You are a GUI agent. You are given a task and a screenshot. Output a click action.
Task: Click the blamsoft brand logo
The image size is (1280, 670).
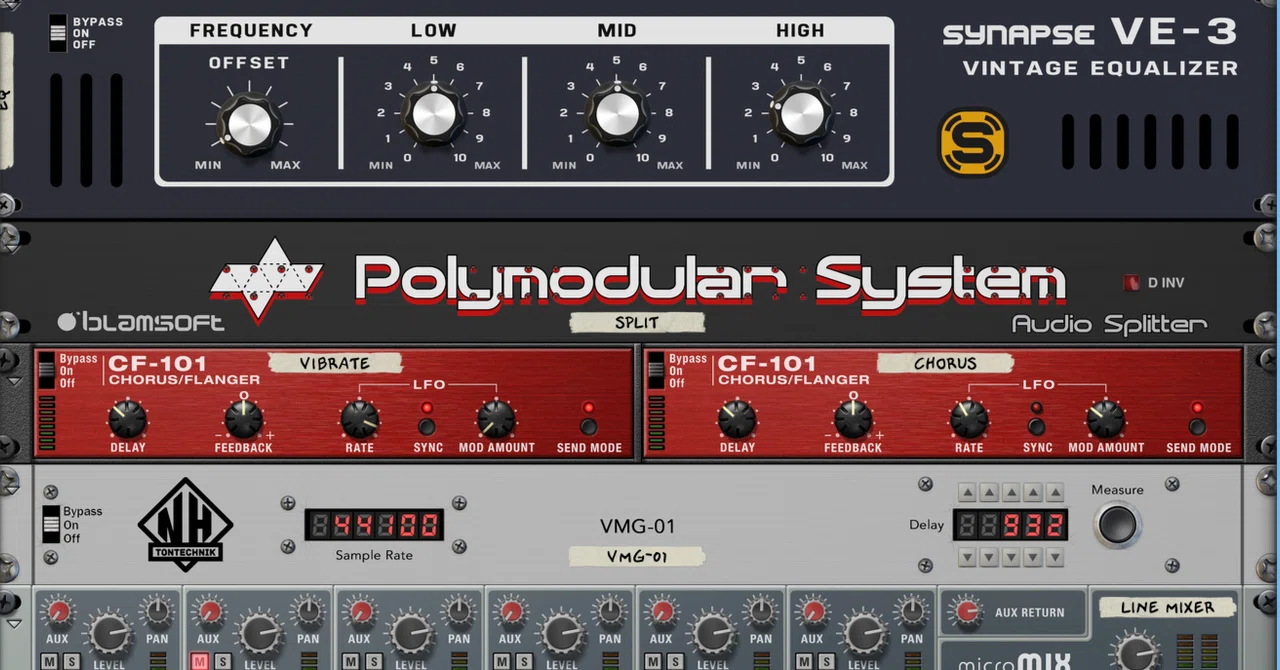click(141, 321)
